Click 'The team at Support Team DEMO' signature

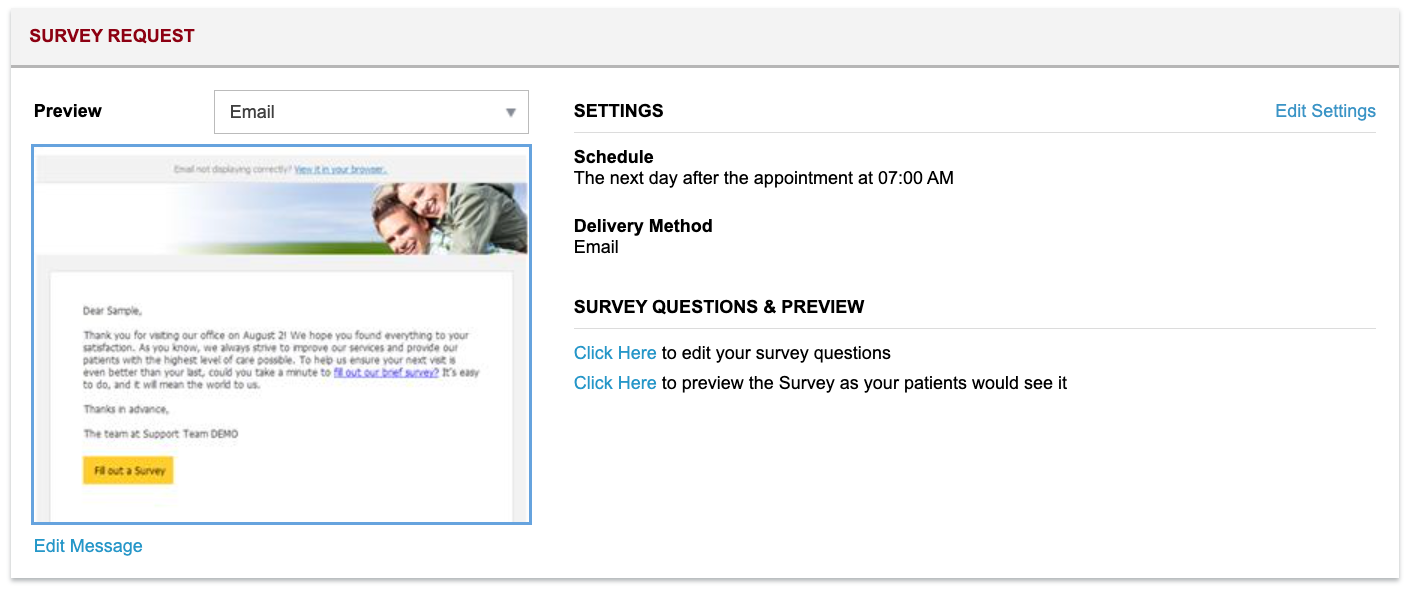(161, 434)
